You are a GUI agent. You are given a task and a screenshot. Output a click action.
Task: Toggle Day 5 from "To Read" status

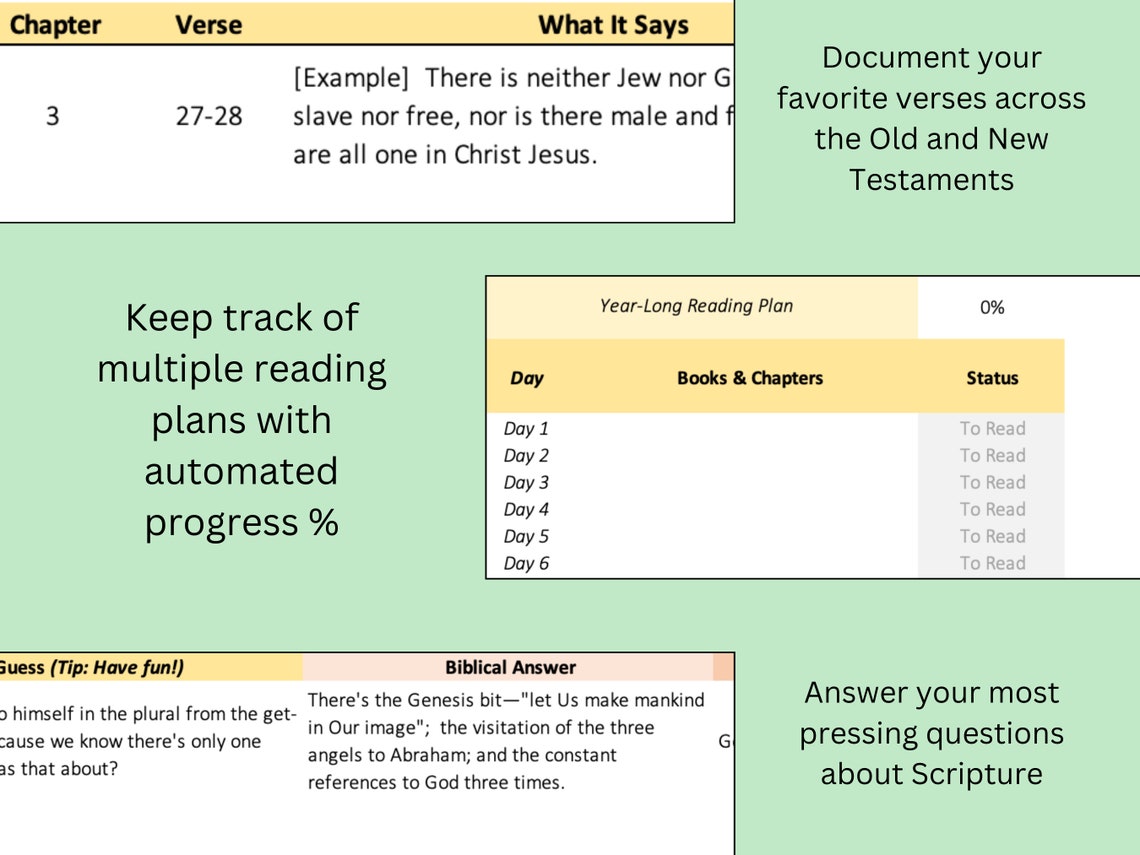[992, 536]
